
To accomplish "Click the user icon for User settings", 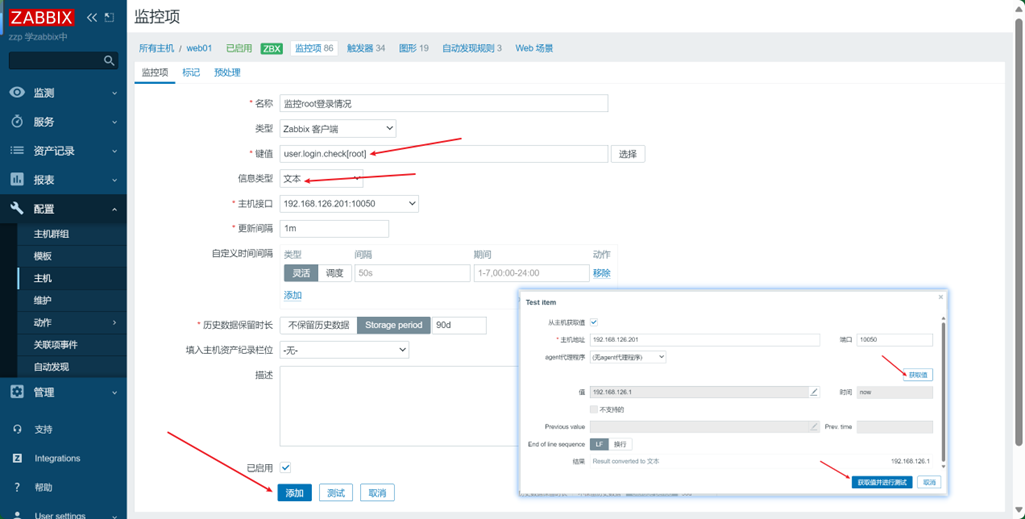I will click(18, 515).
